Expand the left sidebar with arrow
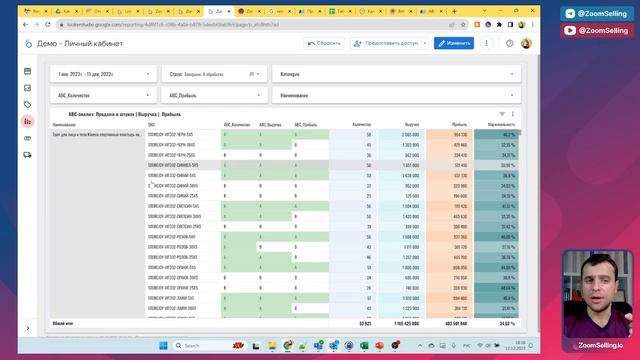Viewport: 640px width, 360px height. [28, 328]
